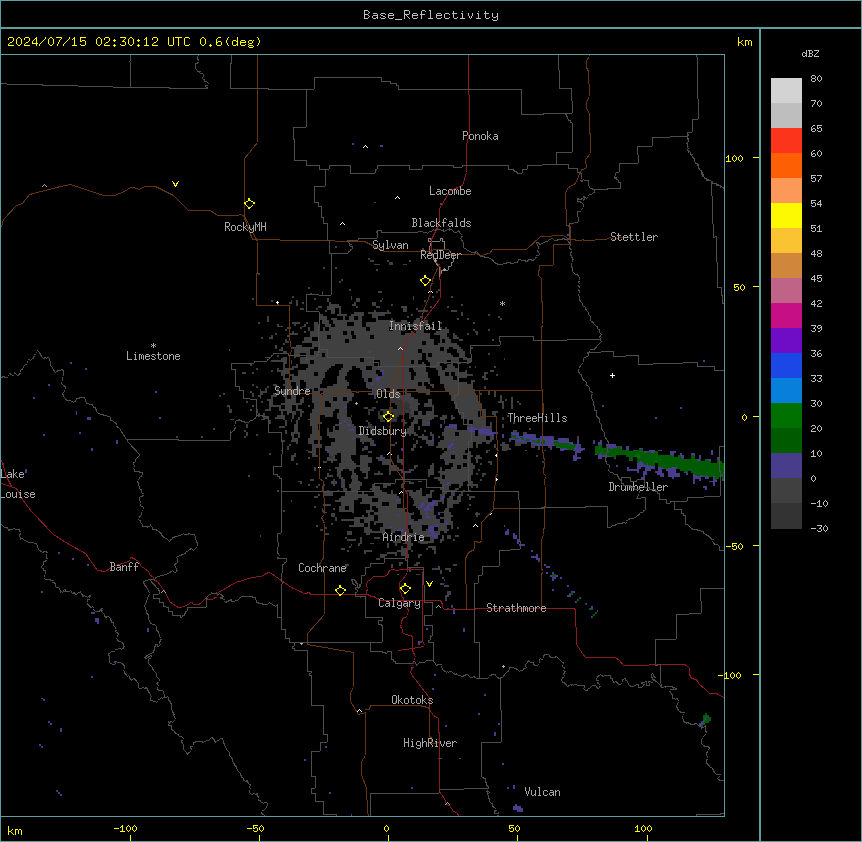The image size is (862, 842).
Task: Click the red 60-65 dBZ legend swatch
Action: [786, 141]
